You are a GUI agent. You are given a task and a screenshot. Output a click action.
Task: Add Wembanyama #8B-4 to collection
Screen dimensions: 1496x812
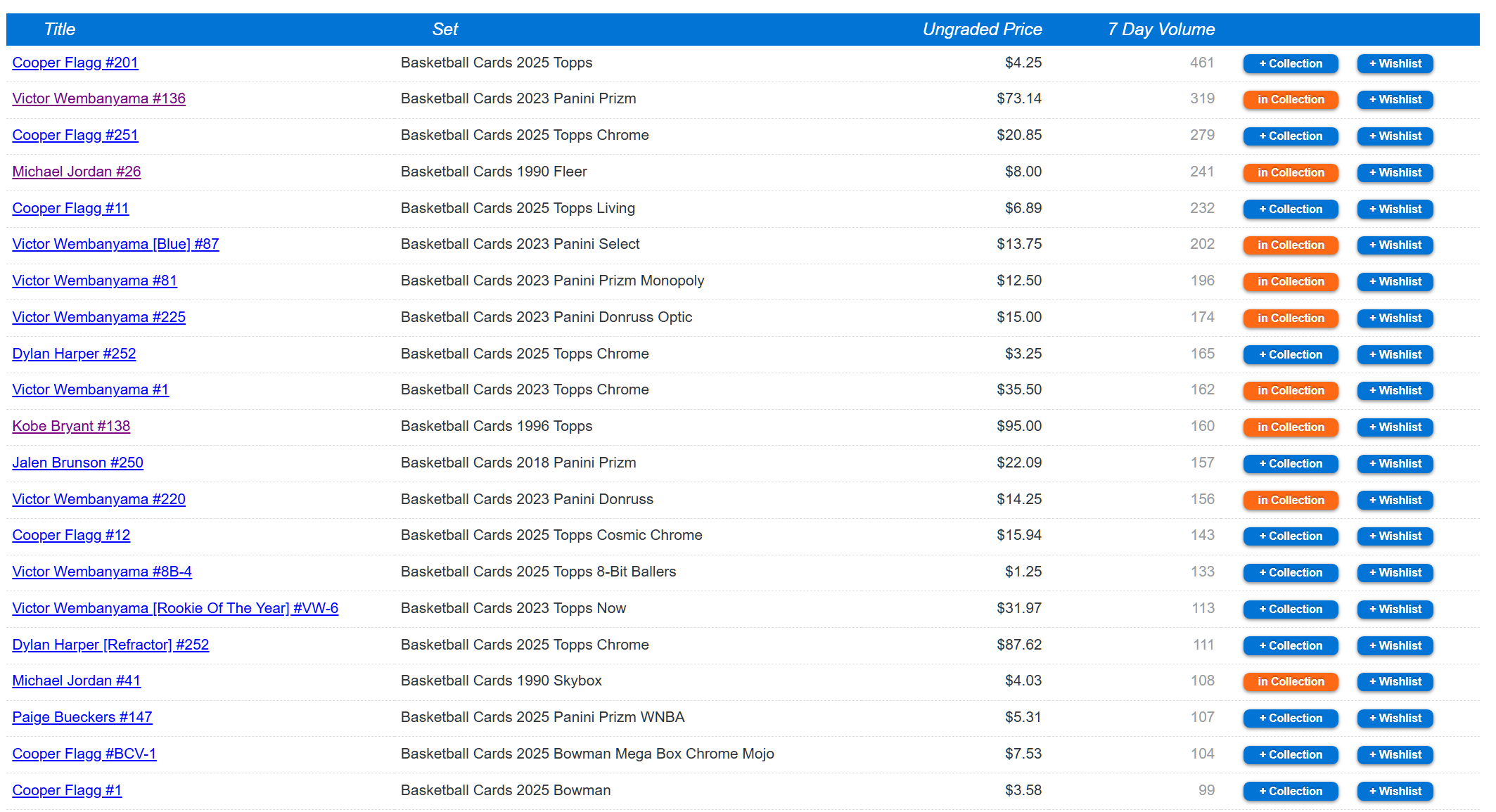click(1291, 573)
